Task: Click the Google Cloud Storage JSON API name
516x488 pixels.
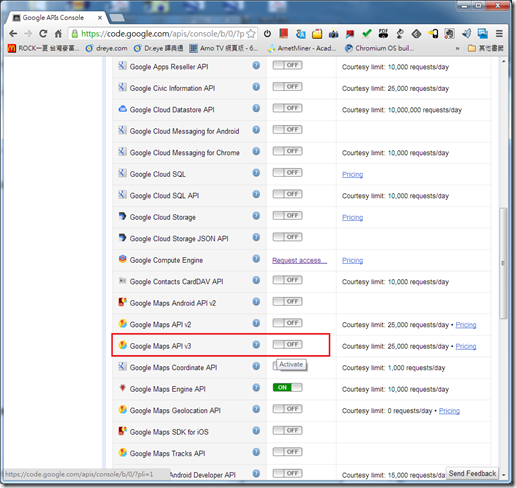Action: pos(179,239)
